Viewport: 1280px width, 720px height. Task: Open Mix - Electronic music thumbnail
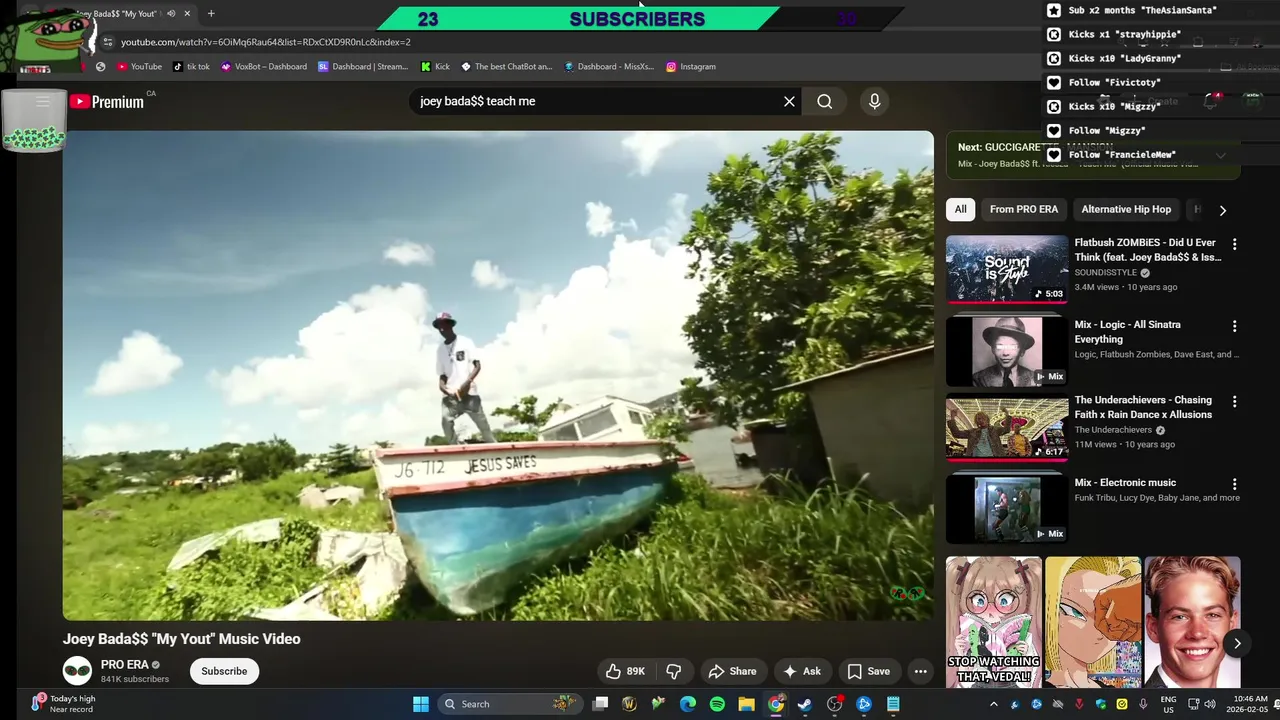click(x=1007, y=509)
